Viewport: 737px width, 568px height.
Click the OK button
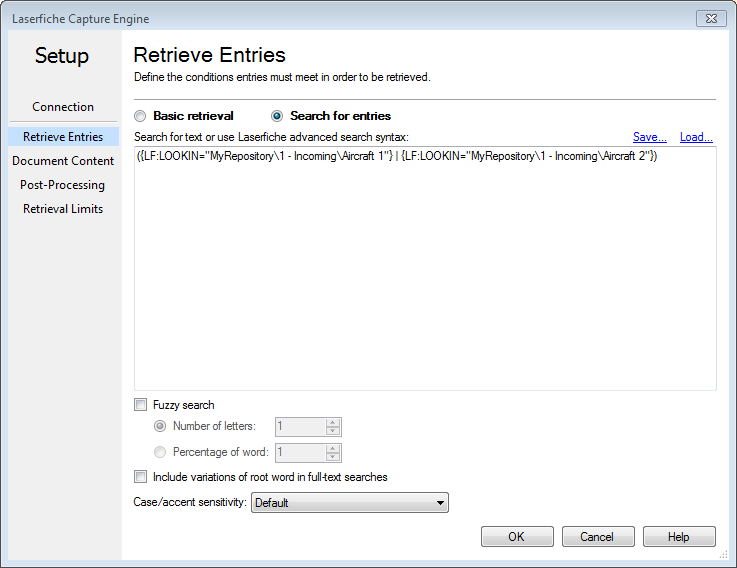pyautogui.click(x=517, y=536)
